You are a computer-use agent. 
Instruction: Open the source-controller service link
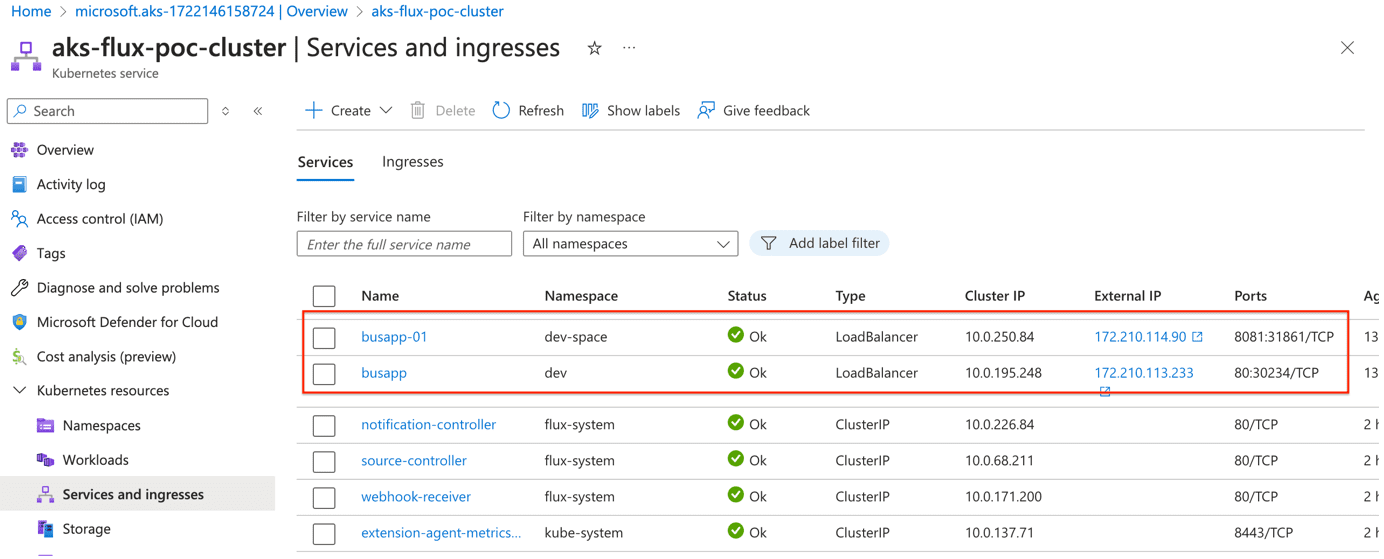coord(414,460)
